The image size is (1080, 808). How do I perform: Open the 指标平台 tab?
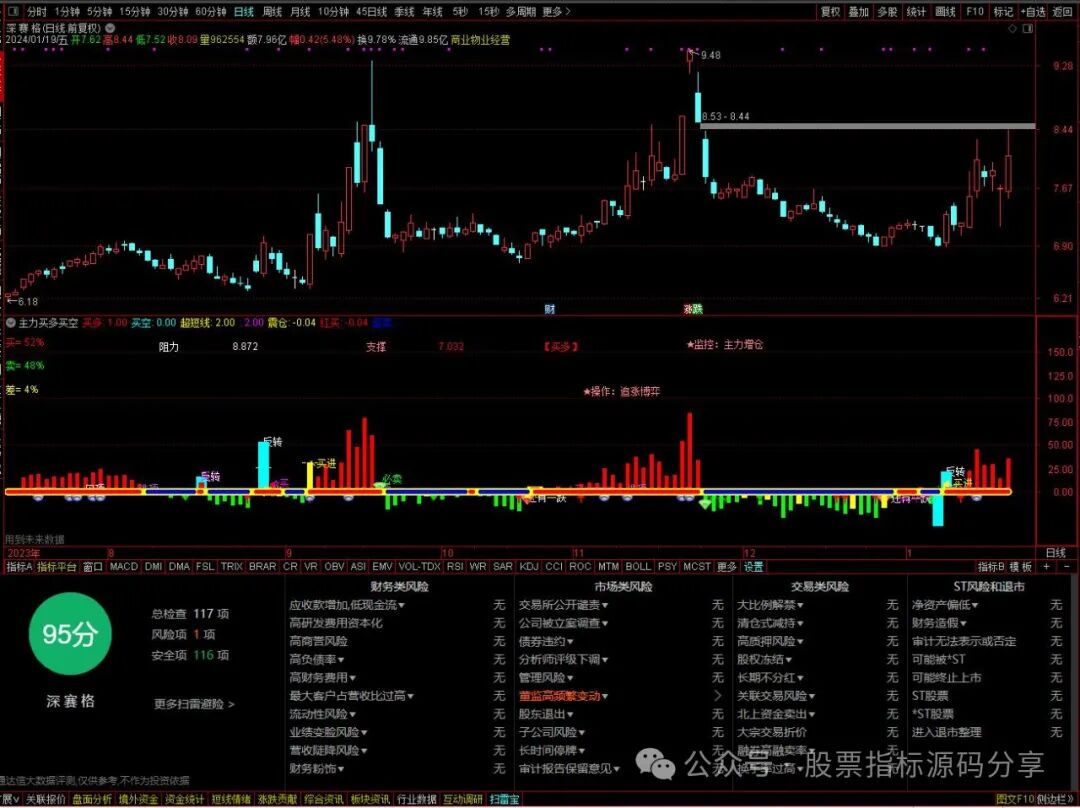point(56,566)
